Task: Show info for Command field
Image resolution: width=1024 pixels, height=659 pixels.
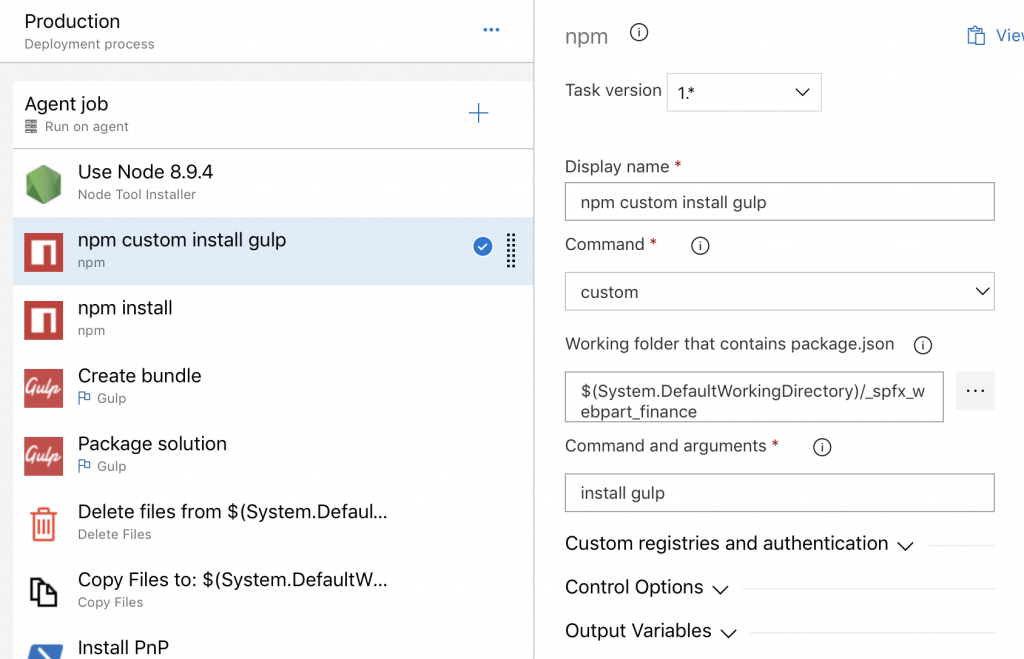Action: point(700,246)
